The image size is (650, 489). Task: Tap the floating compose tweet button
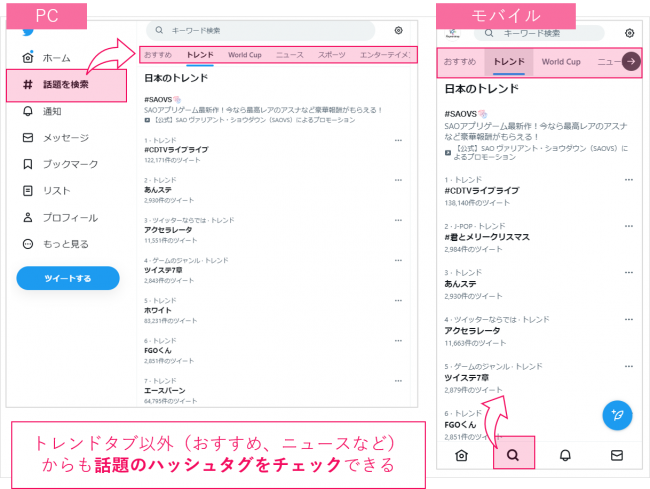617,414
